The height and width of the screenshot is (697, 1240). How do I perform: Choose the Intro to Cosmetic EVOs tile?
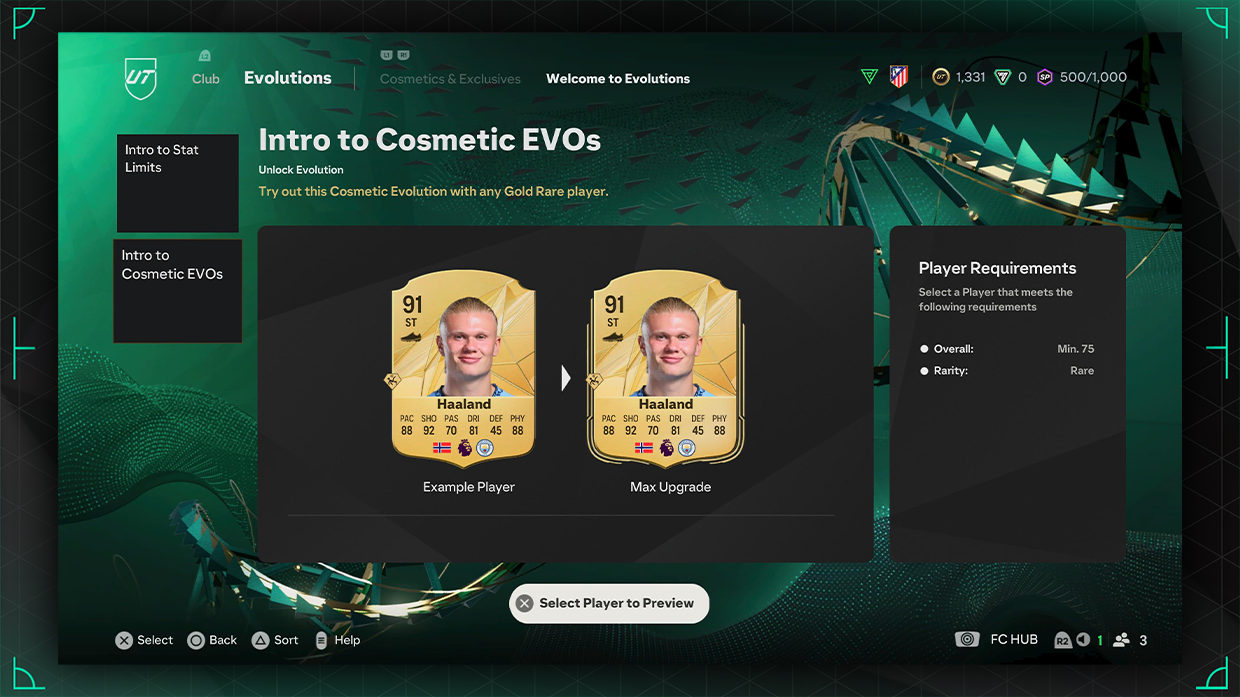click(x=178, y=291)
